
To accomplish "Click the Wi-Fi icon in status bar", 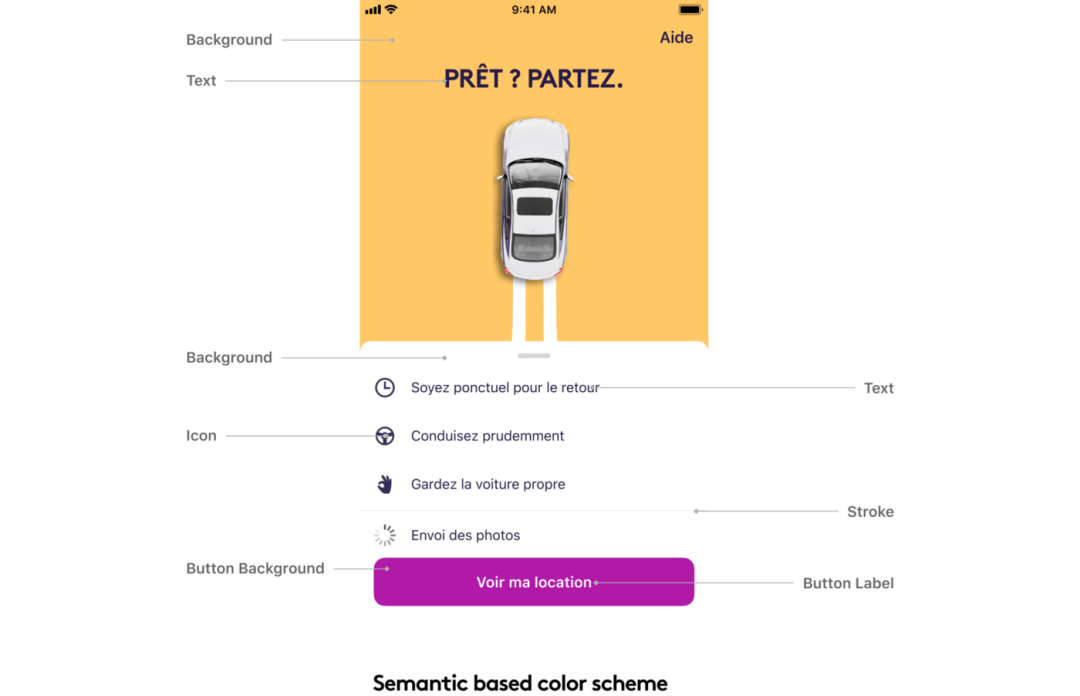I will (x=391, y=10).
